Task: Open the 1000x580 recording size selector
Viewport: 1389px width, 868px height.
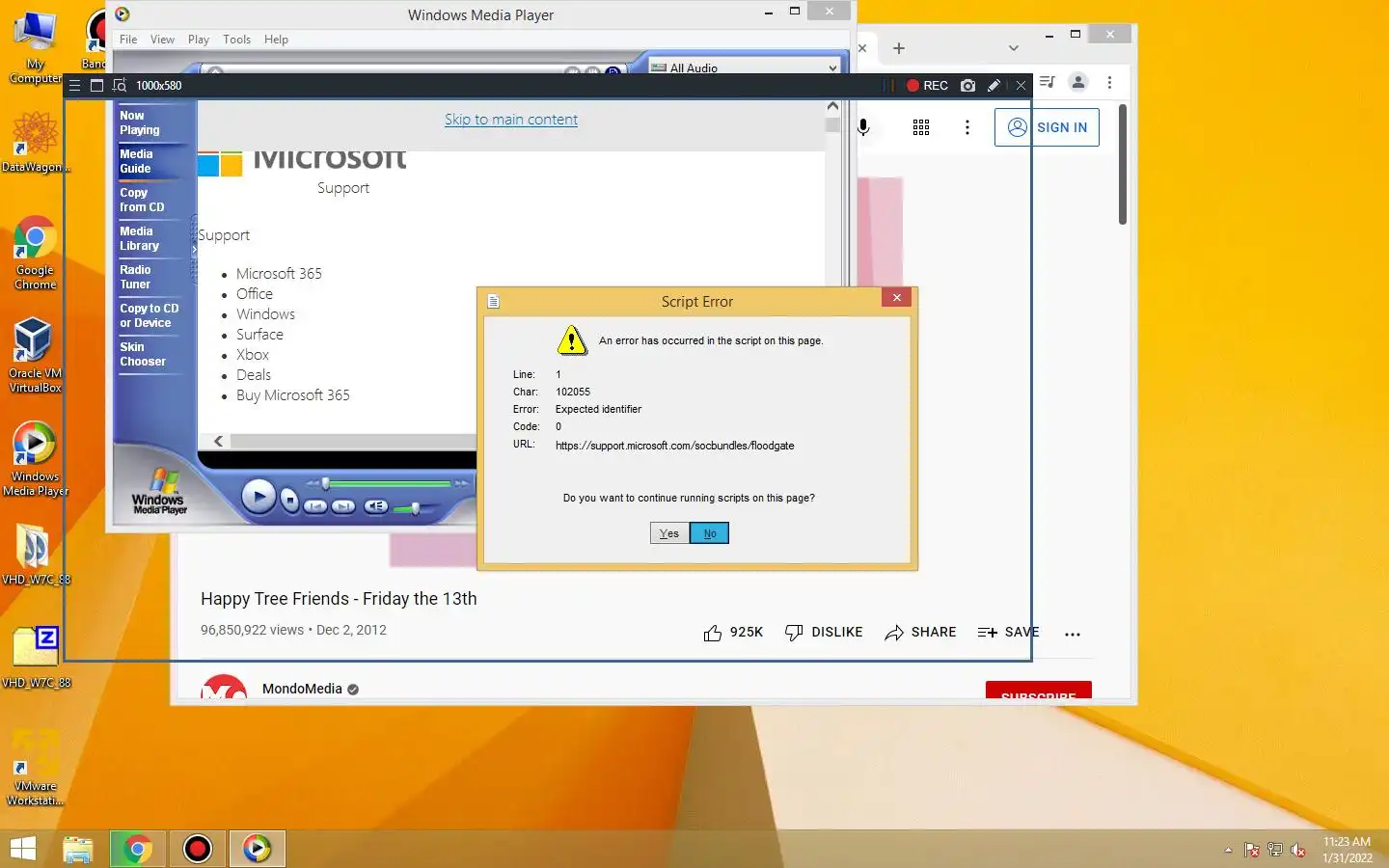Action: (159, 86)
